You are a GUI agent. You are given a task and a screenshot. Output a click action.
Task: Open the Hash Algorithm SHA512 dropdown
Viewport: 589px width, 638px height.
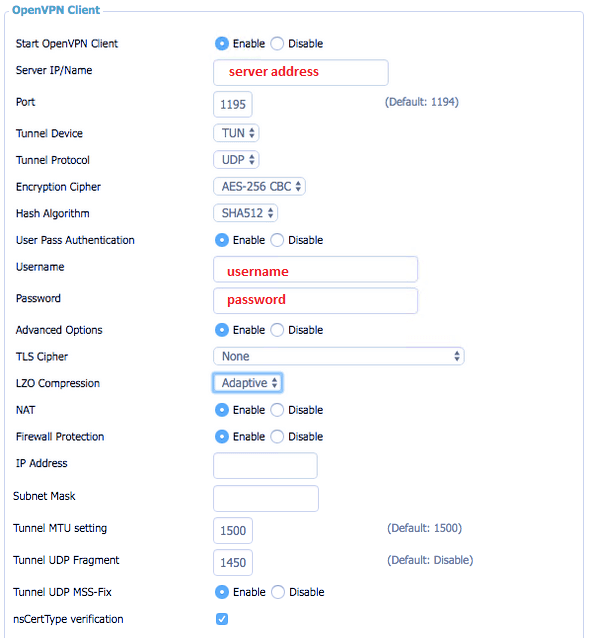pyautogui.click(x=246, y=213)
